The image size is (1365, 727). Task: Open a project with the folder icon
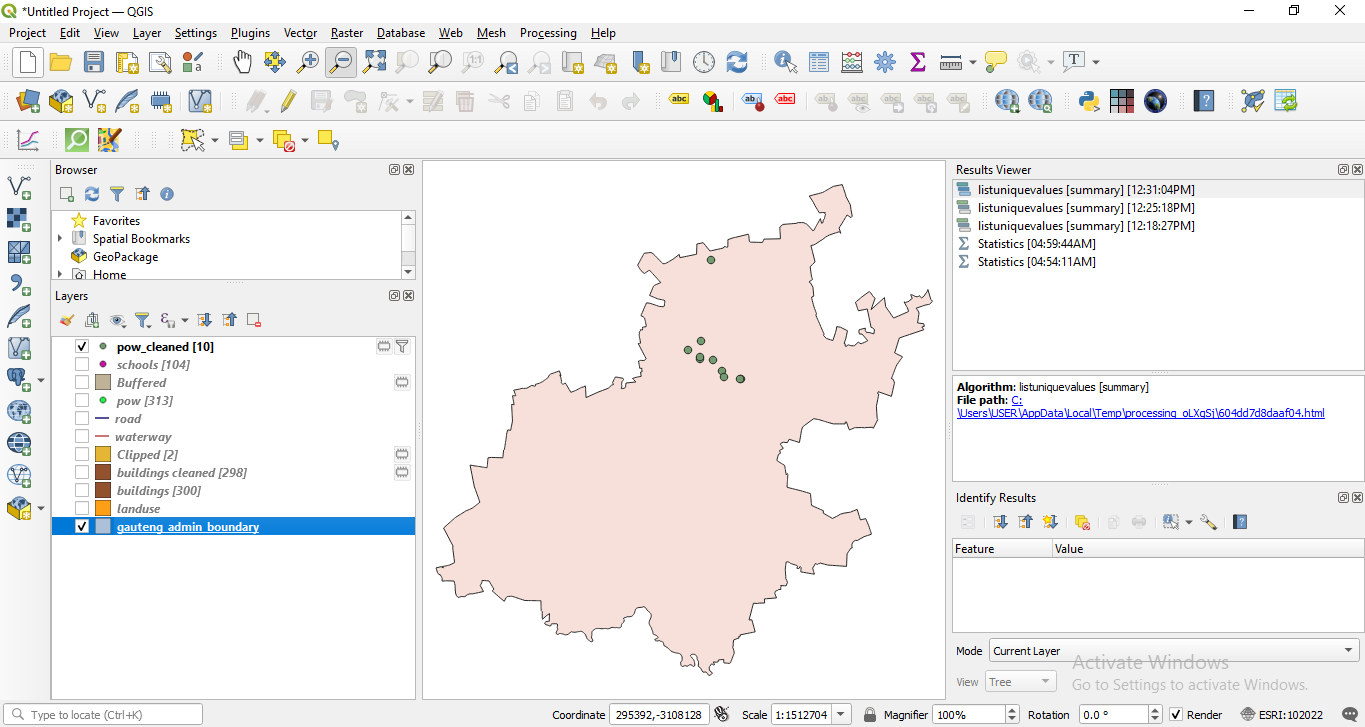61,62
